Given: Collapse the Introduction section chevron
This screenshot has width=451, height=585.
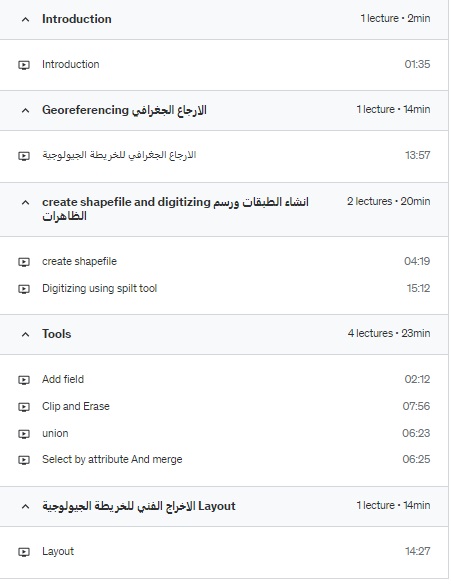Looking at the screenshot, I should (25, 19).
